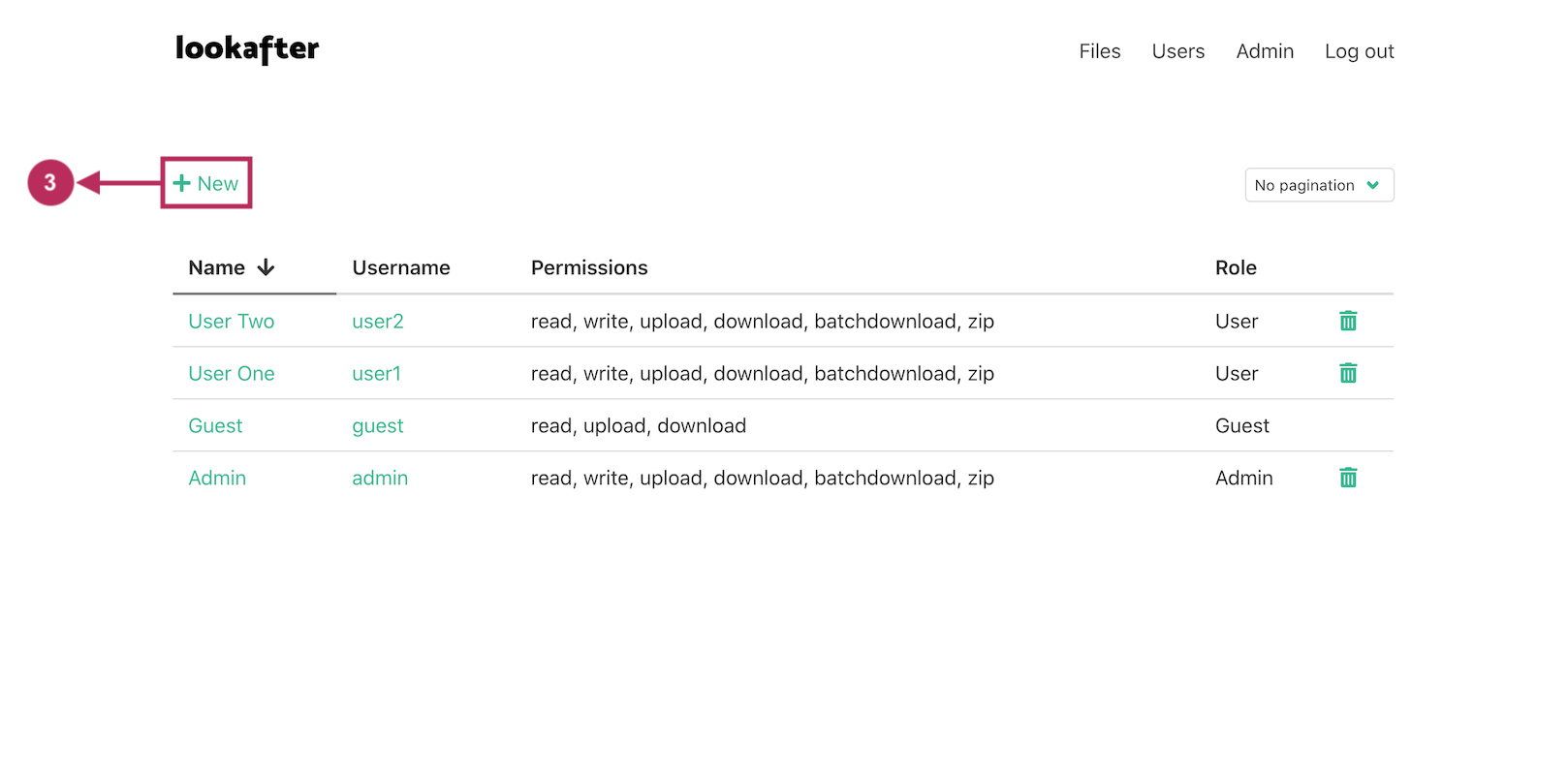
Task: Sort by the Username column header
Action: (400, 267)
